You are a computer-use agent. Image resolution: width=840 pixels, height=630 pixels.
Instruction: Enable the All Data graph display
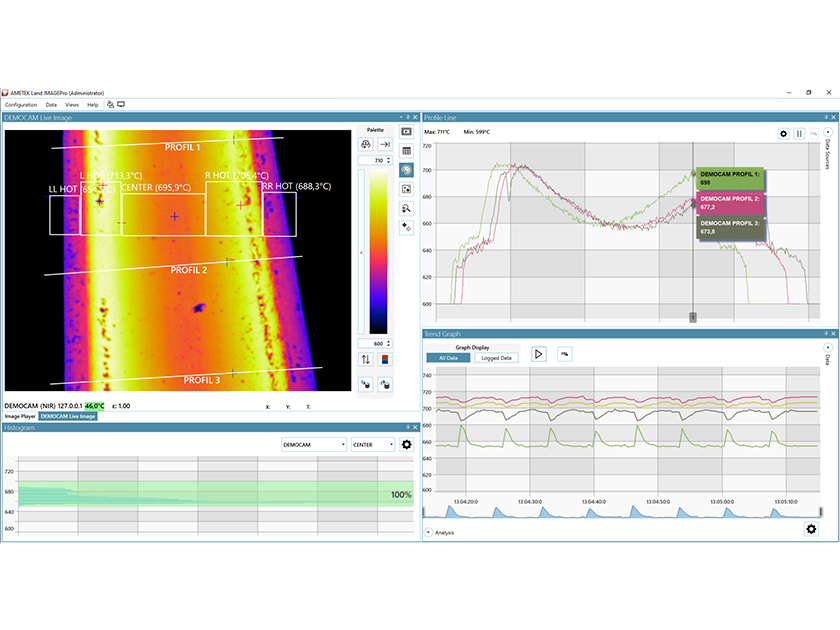pyautogui.click(x=447, y=357)
